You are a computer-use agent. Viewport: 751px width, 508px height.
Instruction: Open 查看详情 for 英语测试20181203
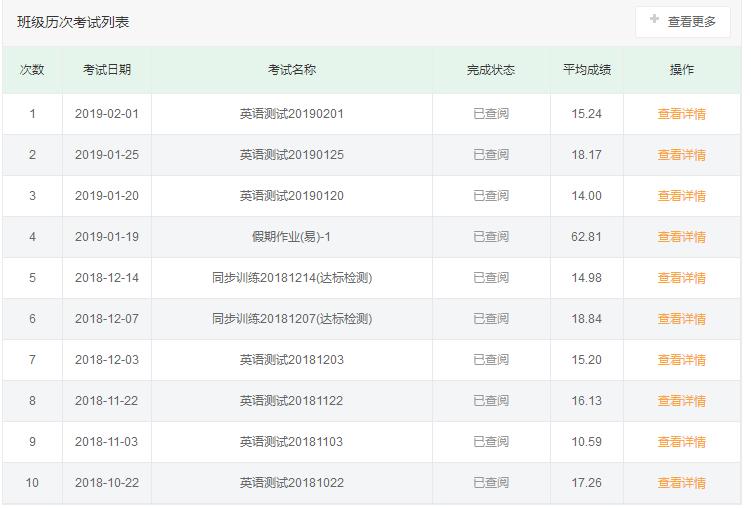(682, 360)
